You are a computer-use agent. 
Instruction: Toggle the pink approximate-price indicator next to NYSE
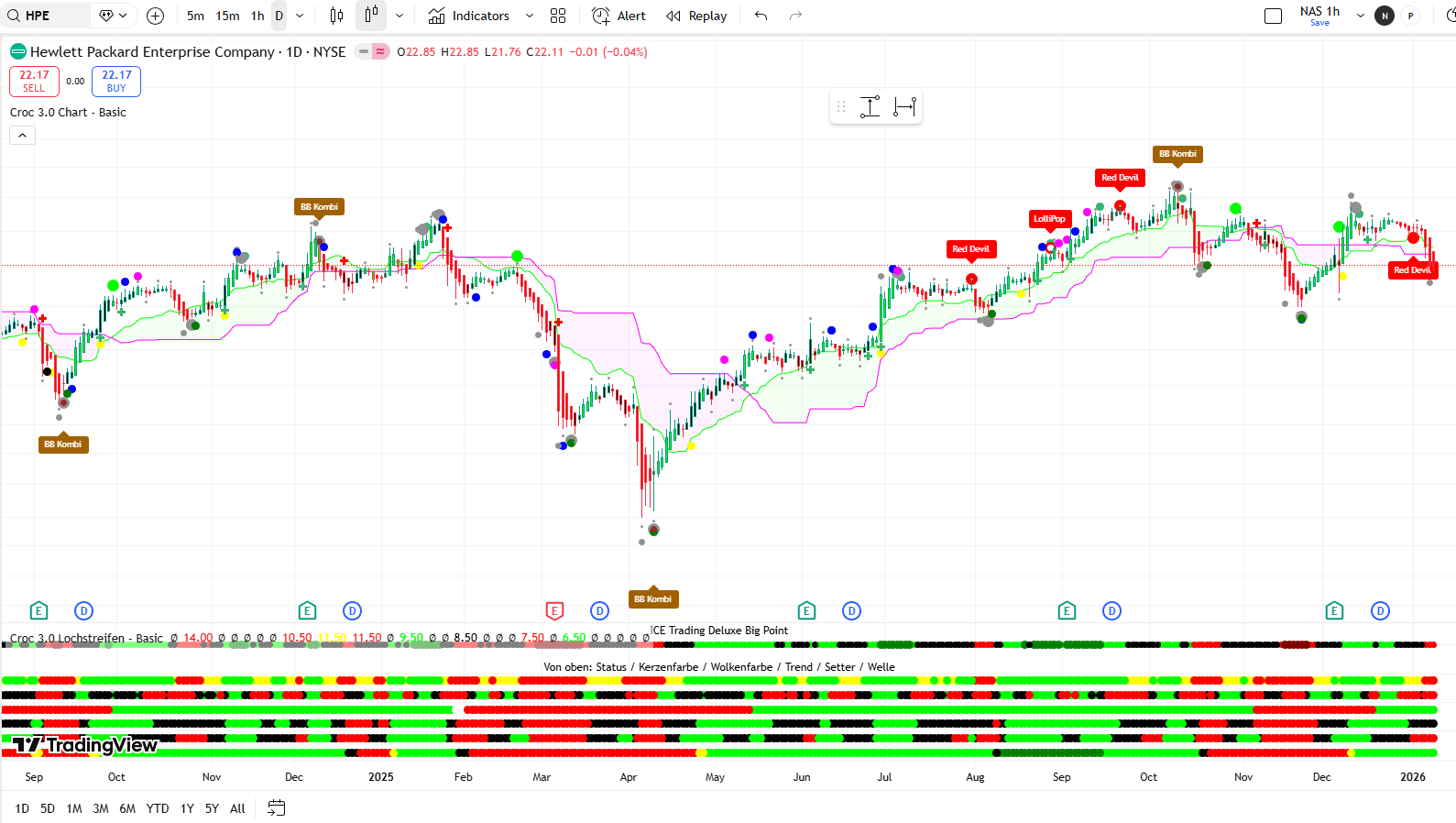tap(380, 52)
